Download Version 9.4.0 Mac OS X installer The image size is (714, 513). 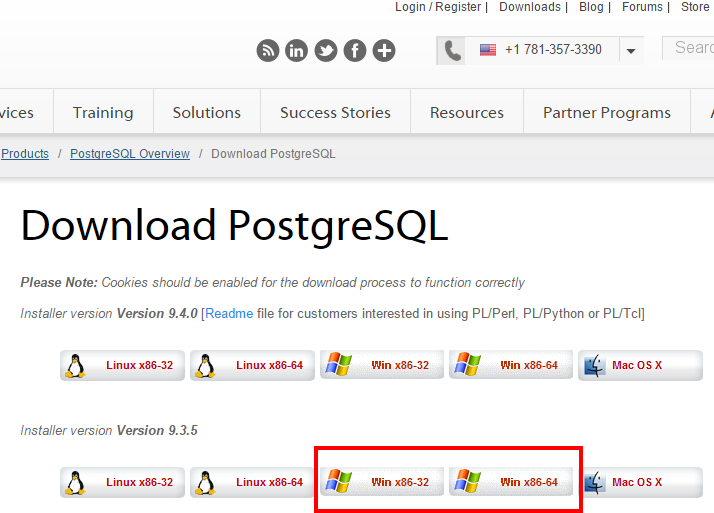pyautogui.click(x=640, y=365)
